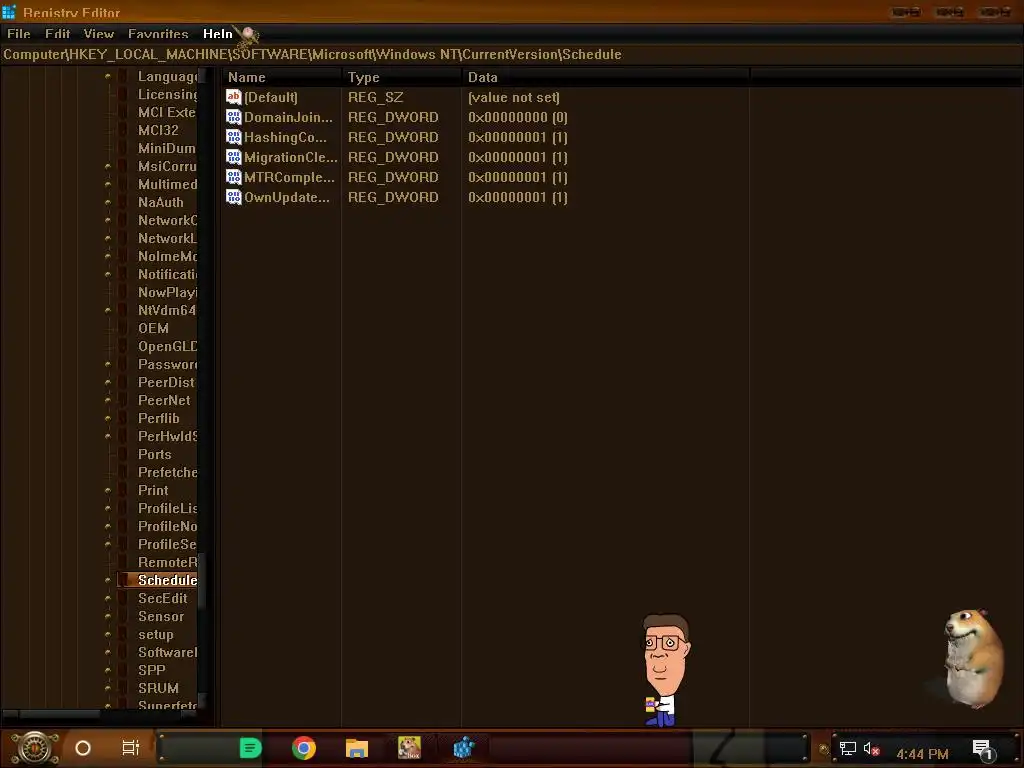Click the MCI32 folder icon
The image size is (1024, 768).
tap(123, 131)
